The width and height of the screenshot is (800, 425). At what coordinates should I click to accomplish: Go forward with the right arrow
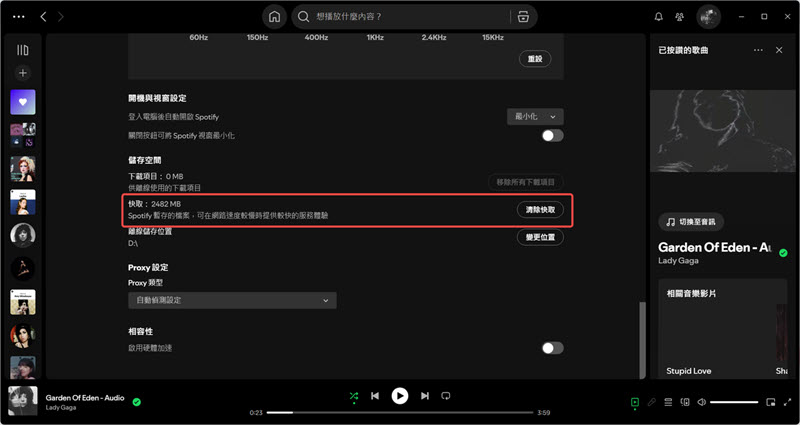(61, 17)
